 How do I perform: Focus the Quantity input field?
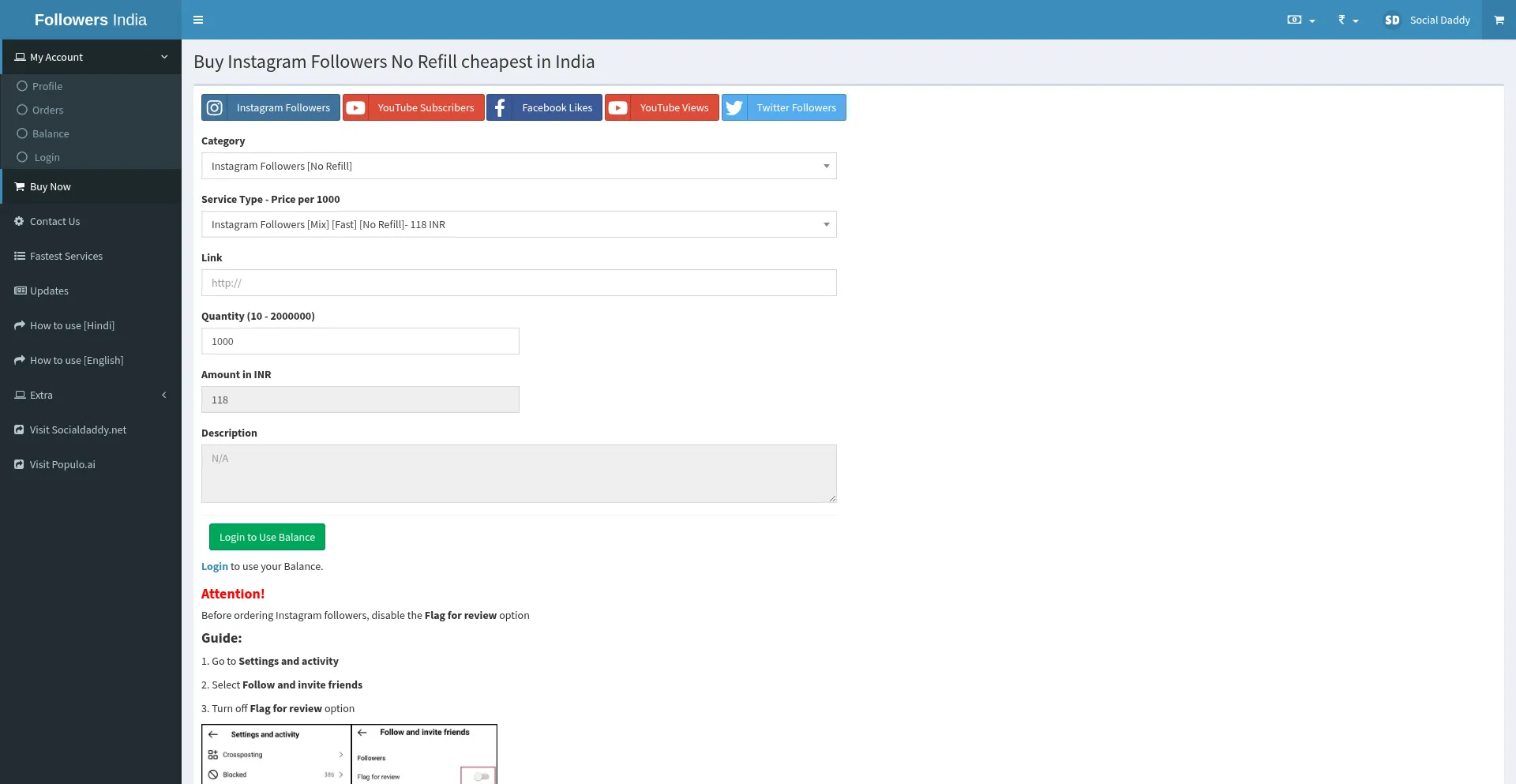coord(360,341)
